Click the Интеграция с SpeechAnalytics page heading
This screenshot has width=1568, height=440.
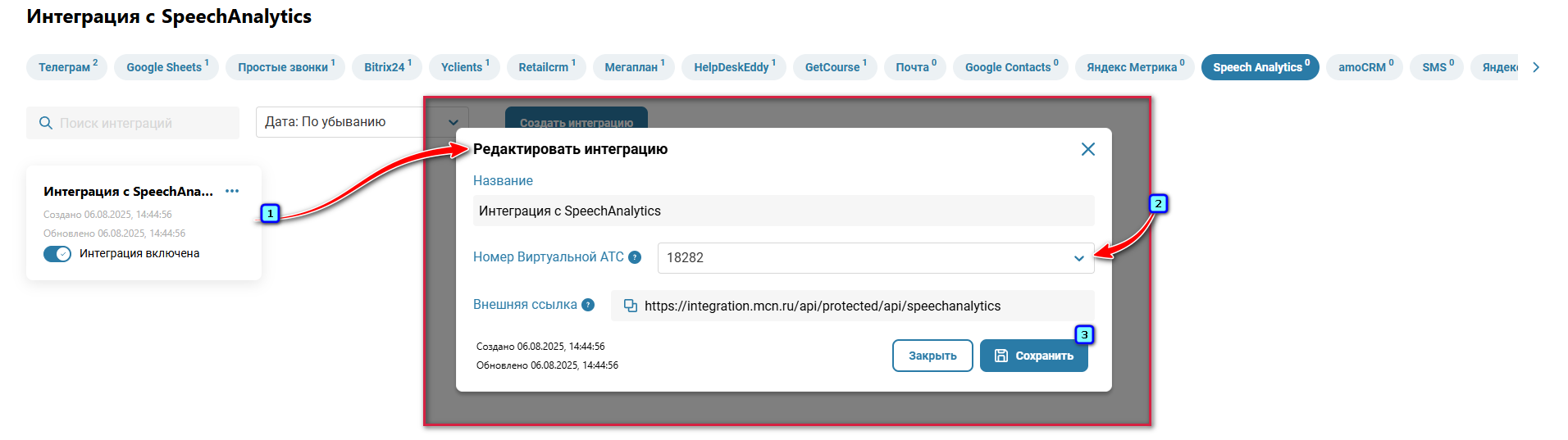(169, 16)
